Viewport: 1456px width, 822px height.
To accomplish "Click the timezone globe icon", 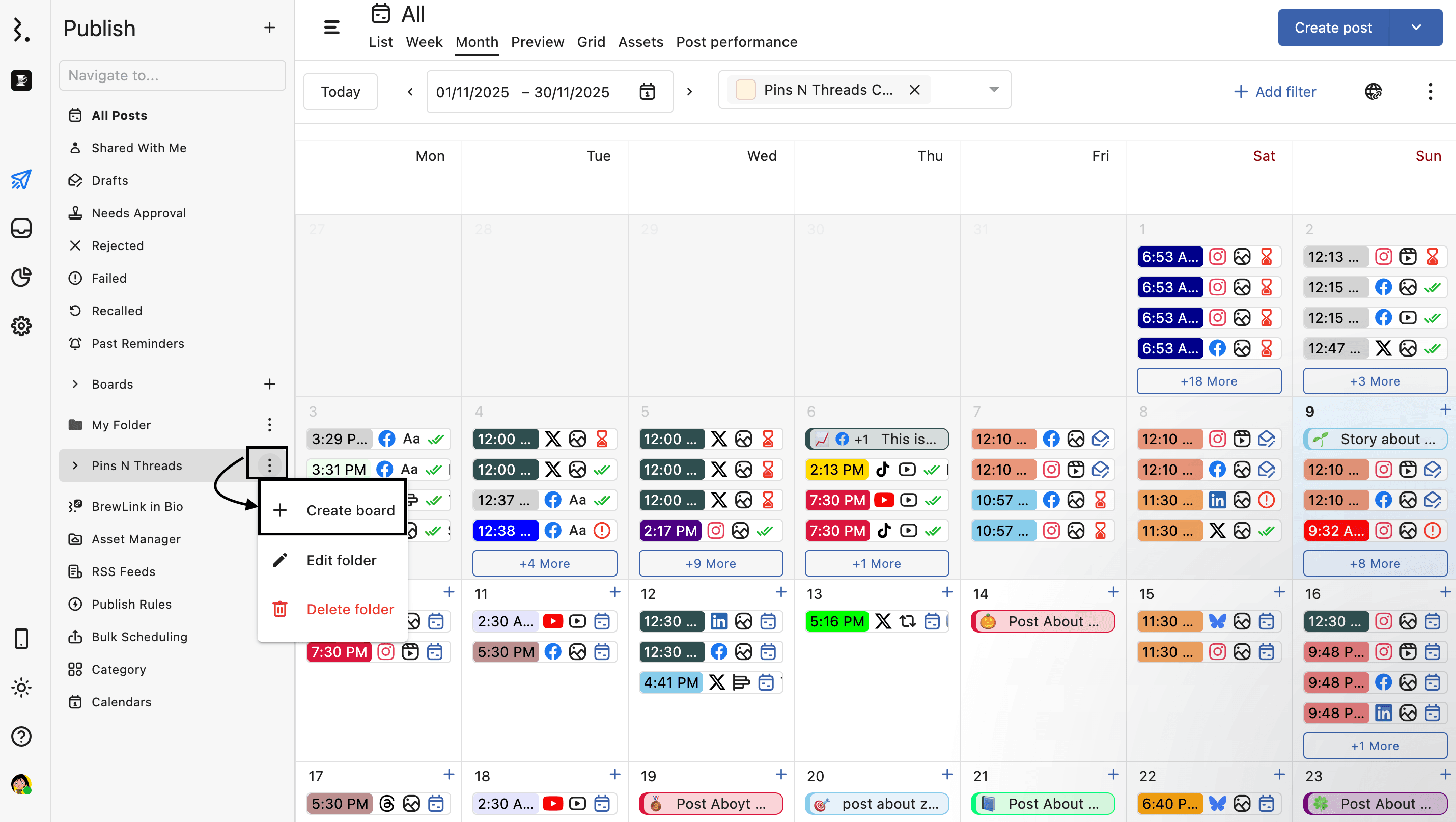I will [x=1373, y=91].
